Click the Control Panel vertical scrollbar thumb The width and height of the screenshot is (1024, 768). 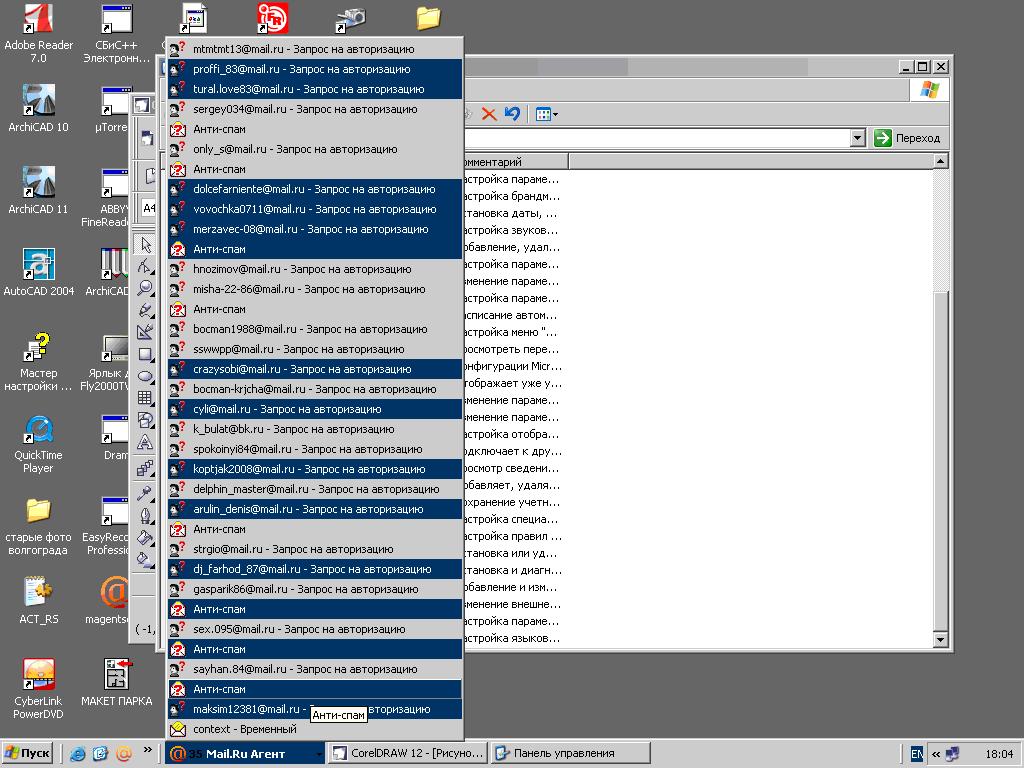pyautogui.click(x=940, y=460)
